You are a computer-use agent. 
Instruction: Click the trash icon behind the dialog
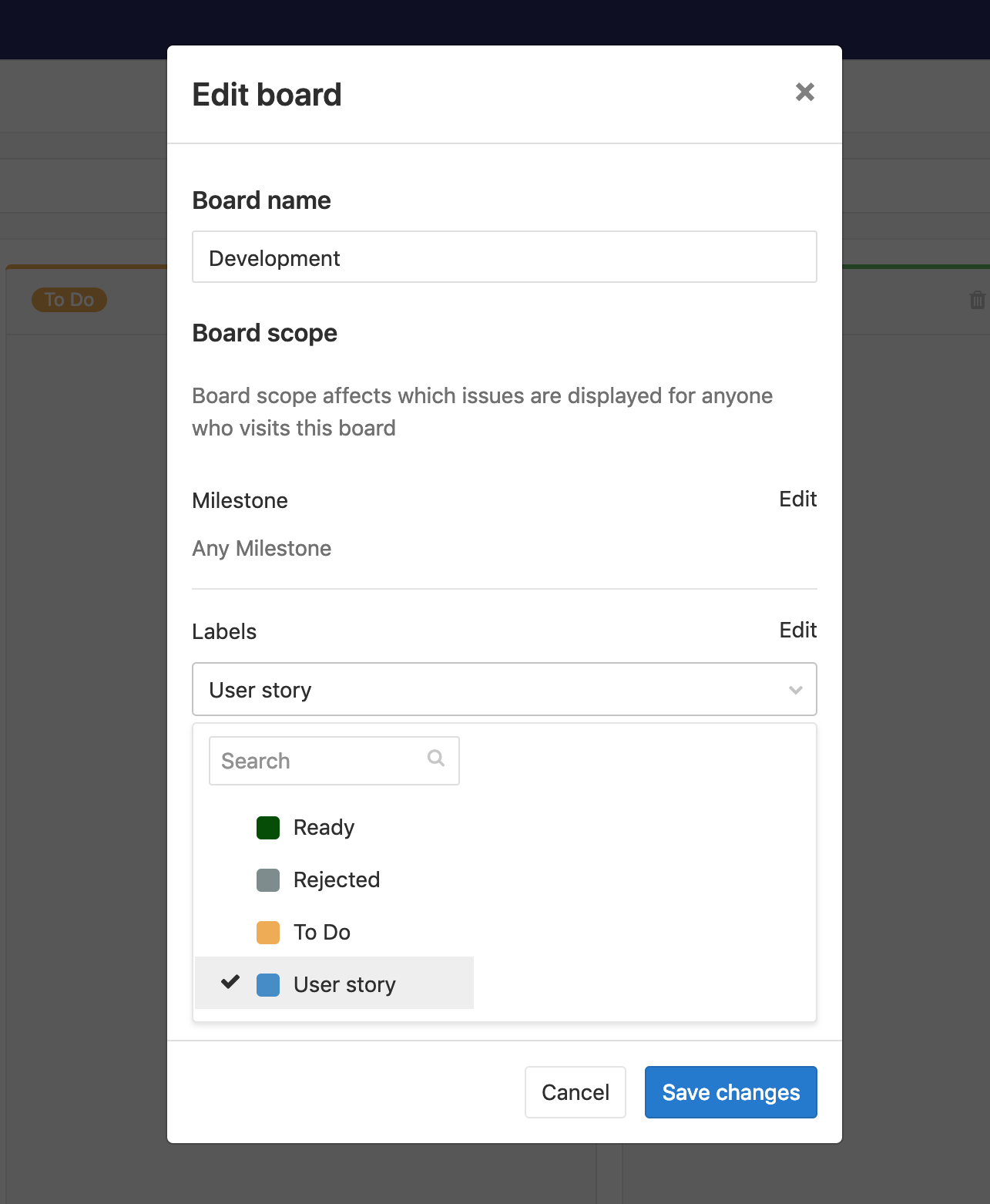[977, 300]
